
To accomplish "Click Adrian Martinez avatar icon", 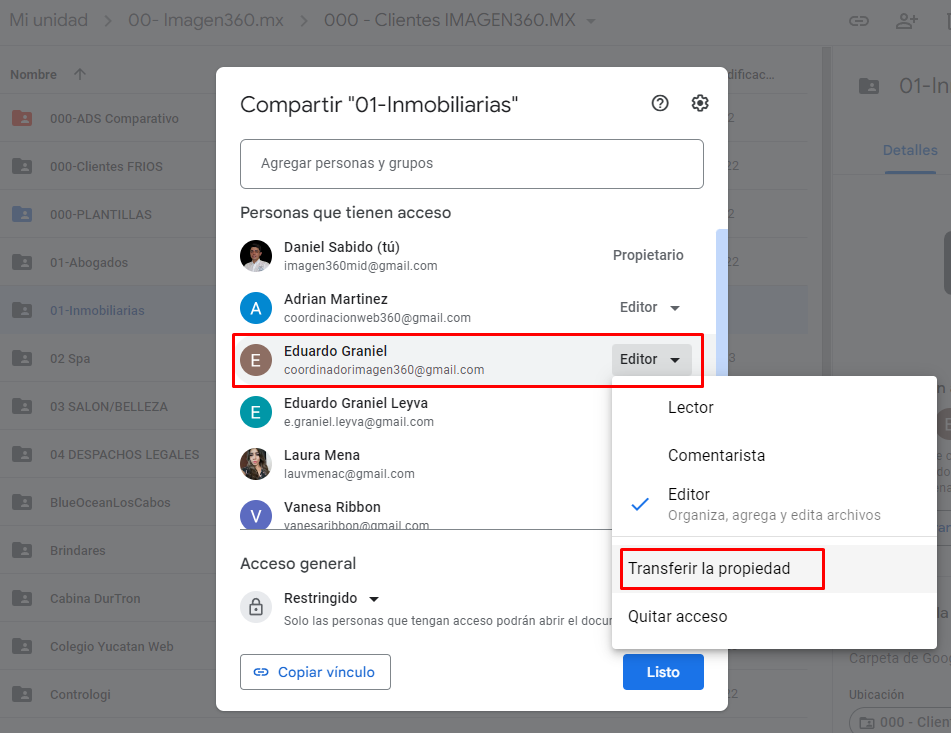I will pos(256,308).
